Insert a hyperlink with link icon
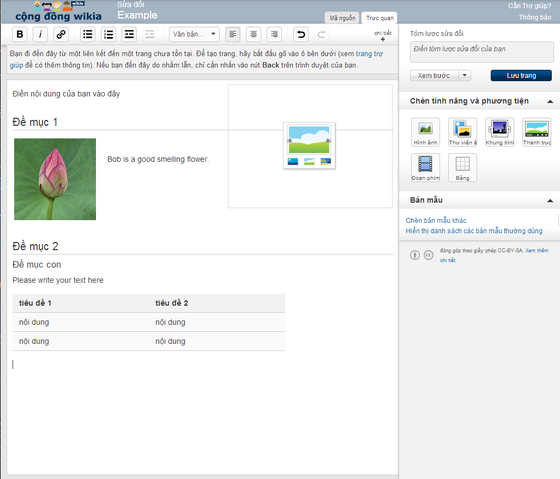560x479 pixels. [61, 34]
